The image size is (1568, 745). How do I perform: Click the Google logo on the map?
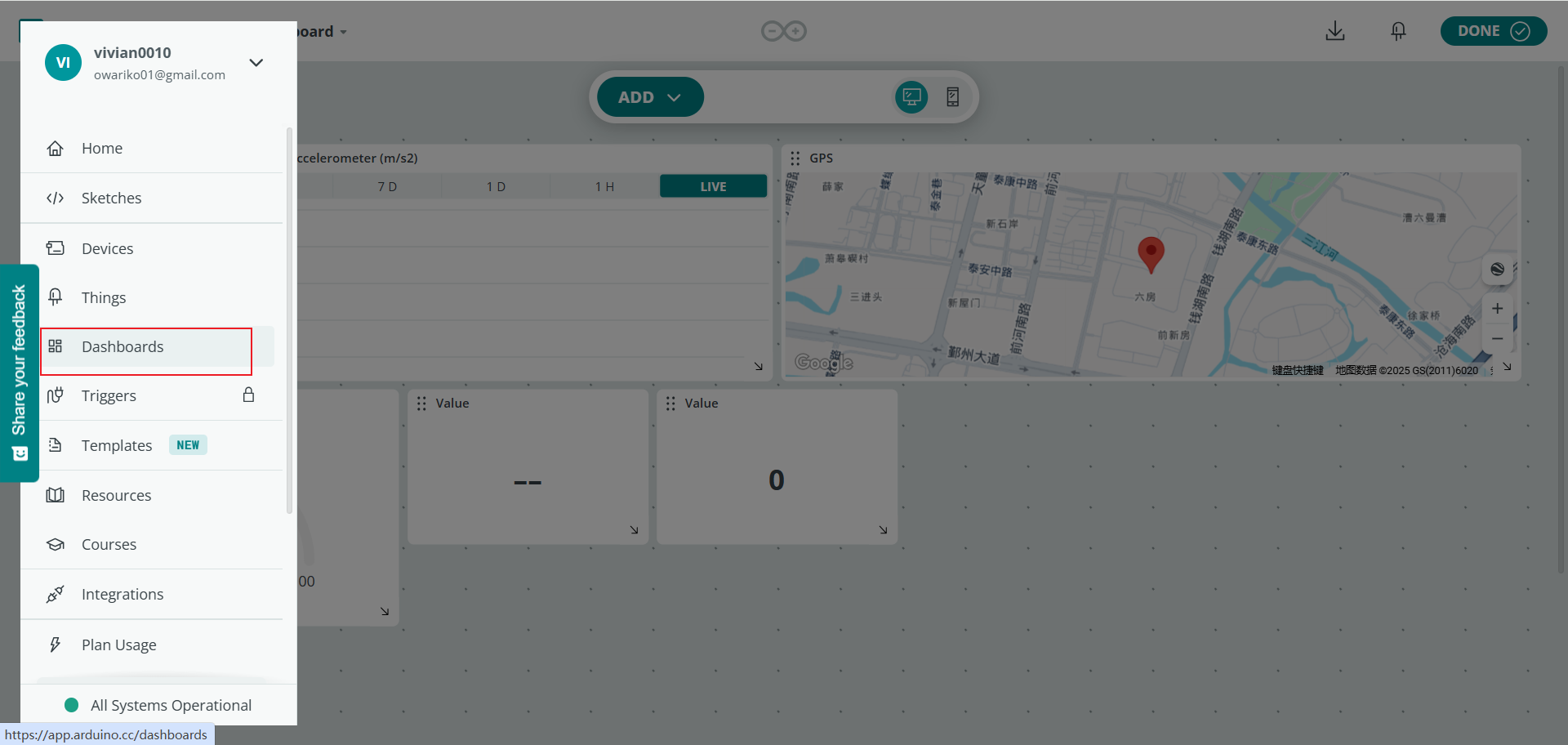pyautogui.click(x=823, y=362)
